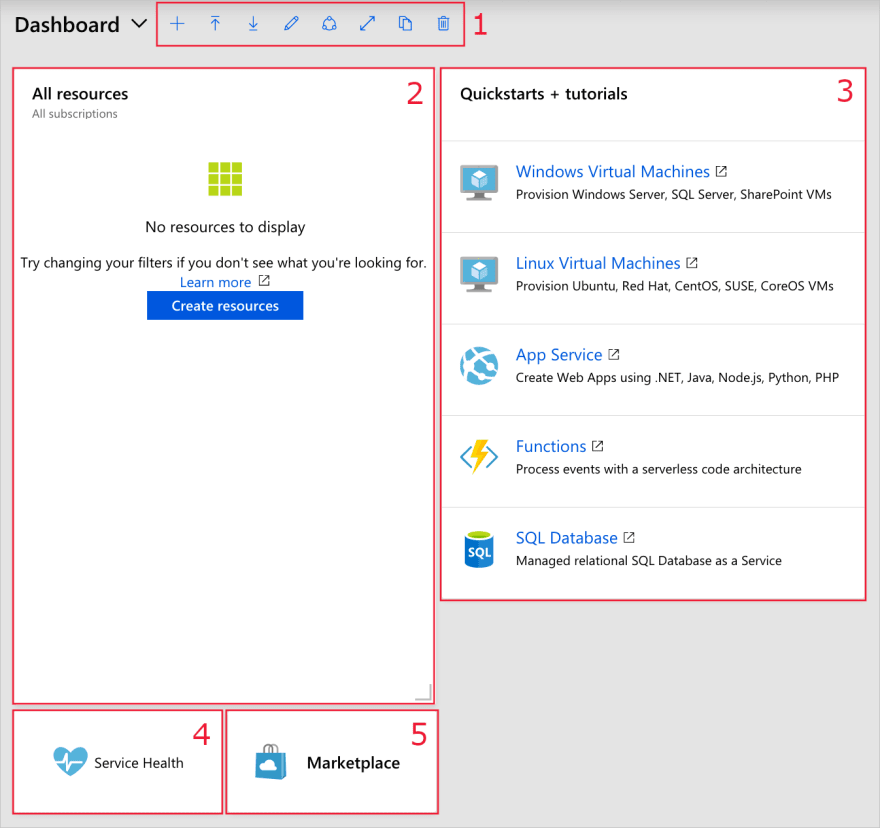
Task: Click external-link icon next to Linux Virtual Machines
Action: [692, 263]
